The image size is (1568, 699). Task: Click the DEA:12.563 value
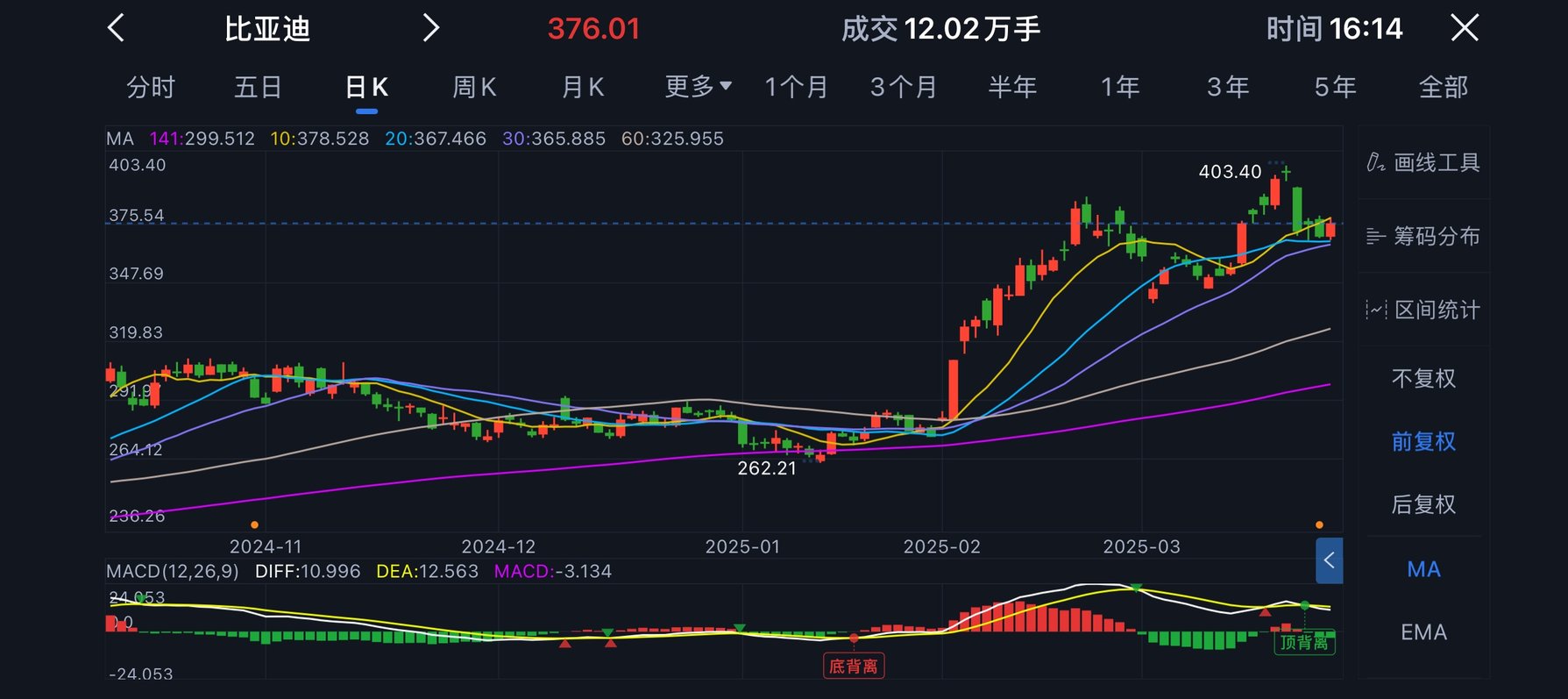(427, 572)
